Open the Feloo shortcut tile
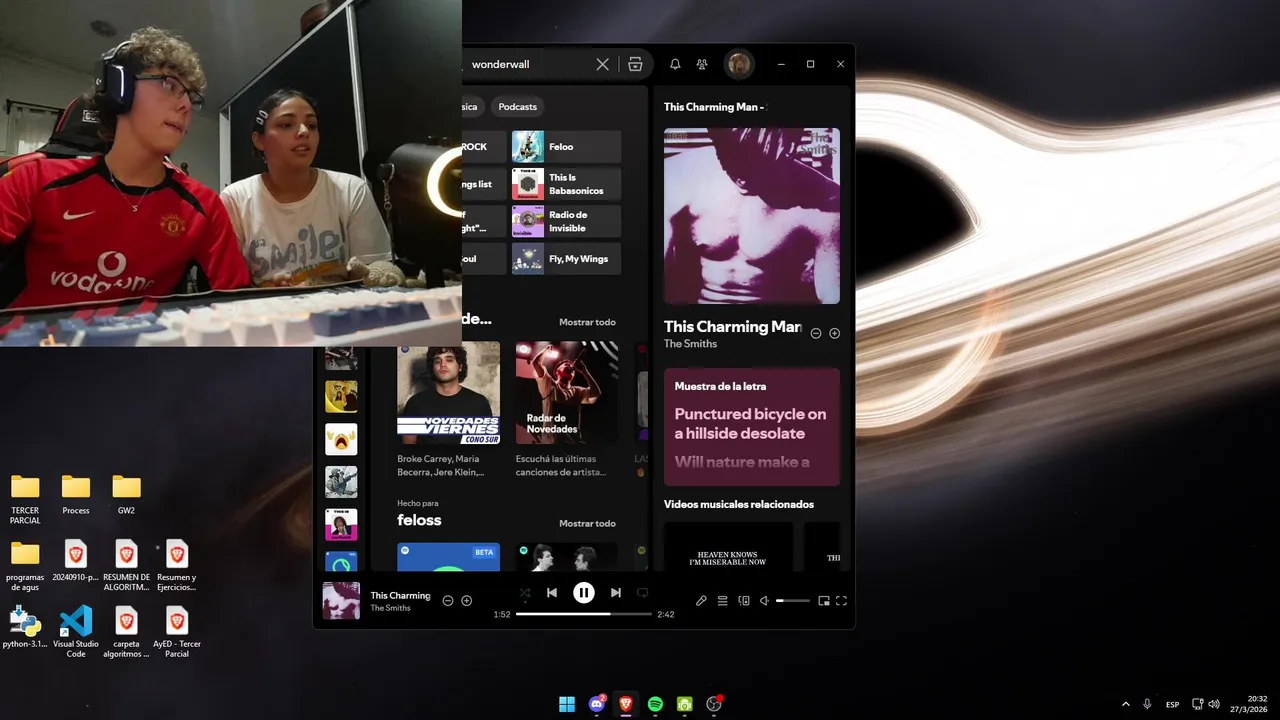1280x720 pixels. (566, 147)
